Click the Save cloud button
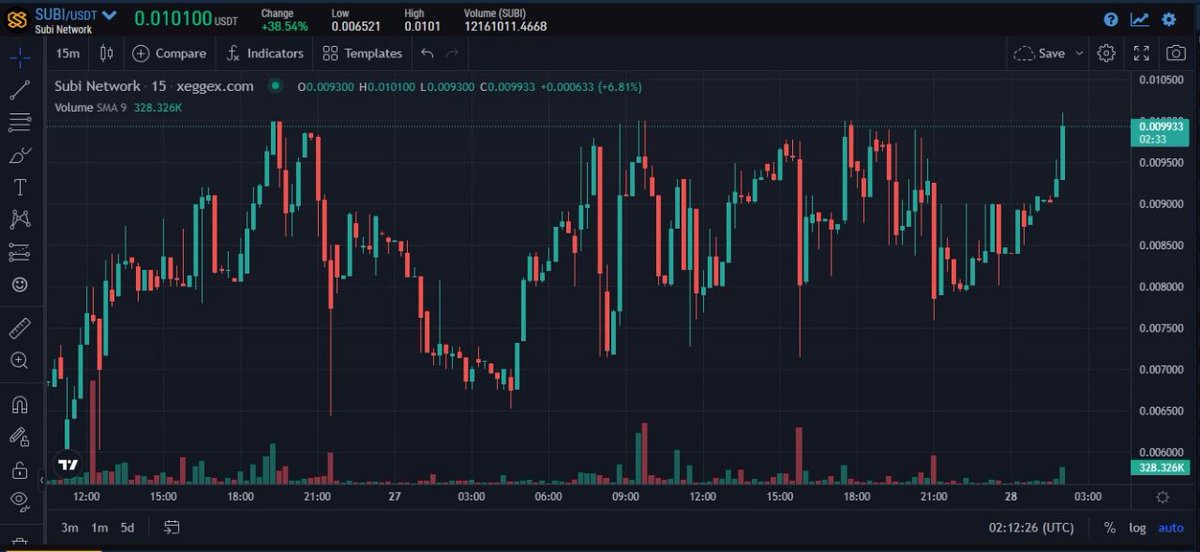 (1040, 53)
